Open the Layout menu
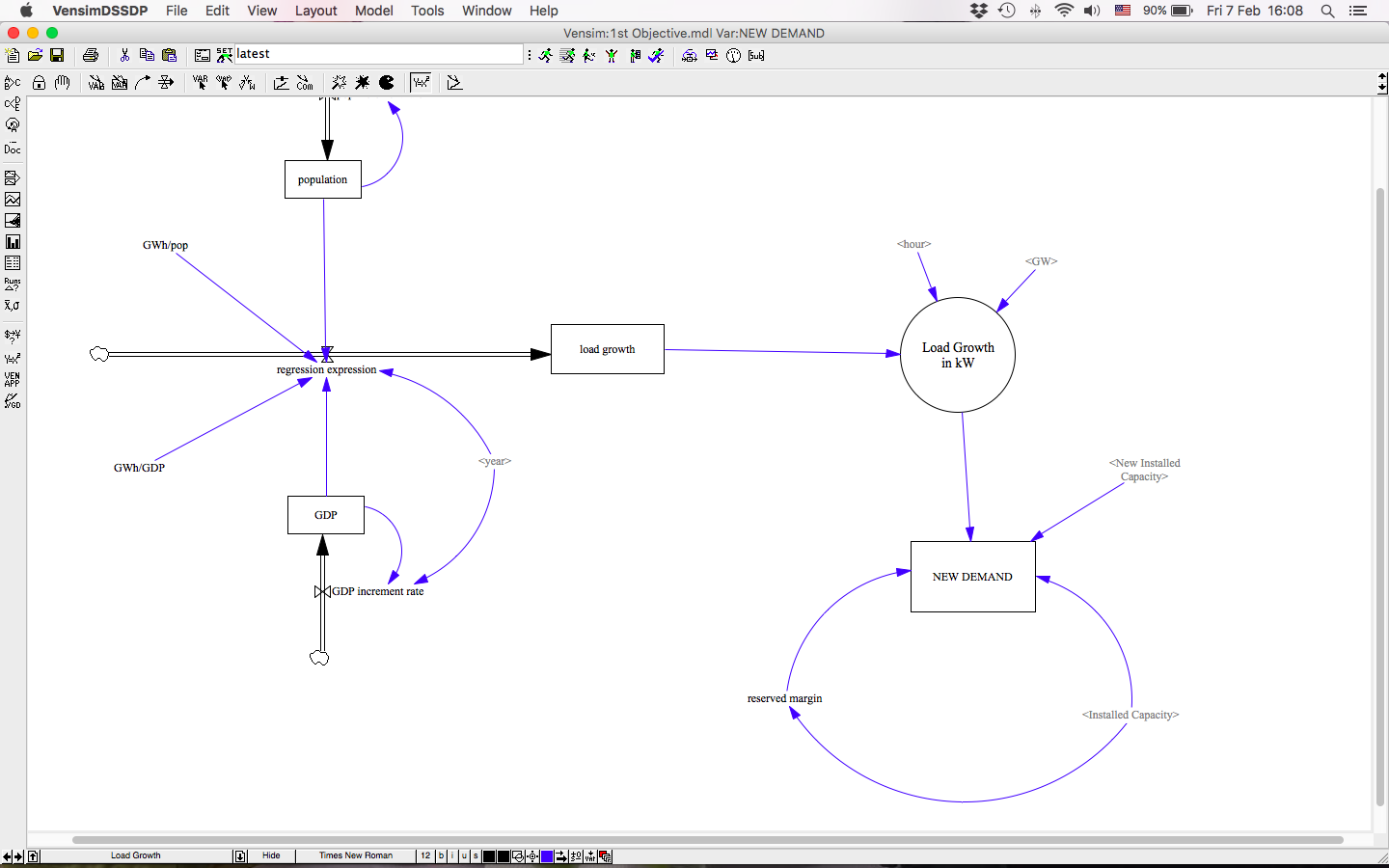The height and width of the screenshot is (868, 1389). tap(316, 11)
